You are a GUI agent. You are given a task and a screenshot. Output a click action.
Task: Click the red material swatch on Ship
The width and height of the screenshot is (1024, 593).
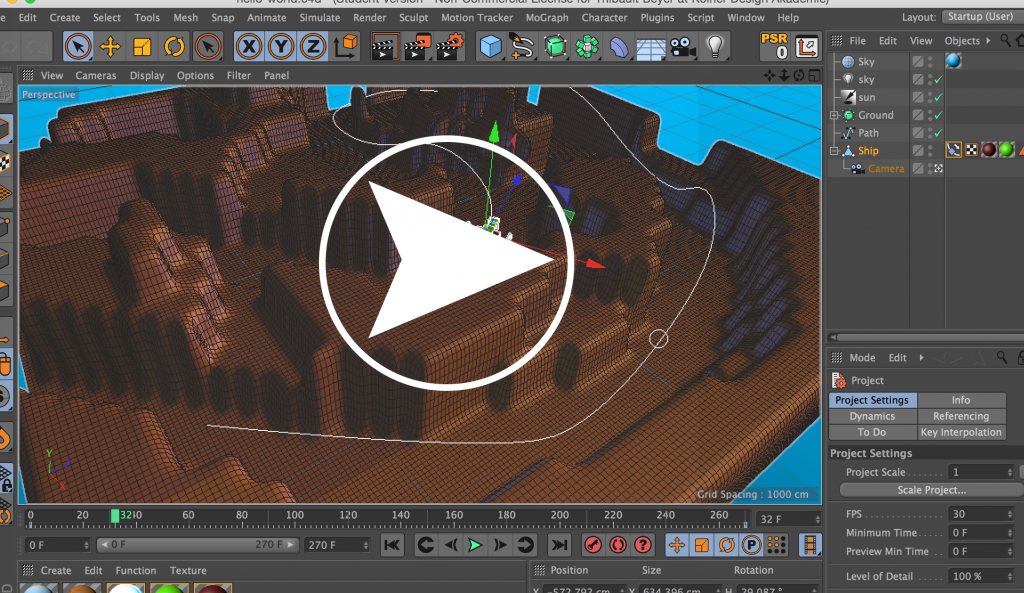point(989,150)
